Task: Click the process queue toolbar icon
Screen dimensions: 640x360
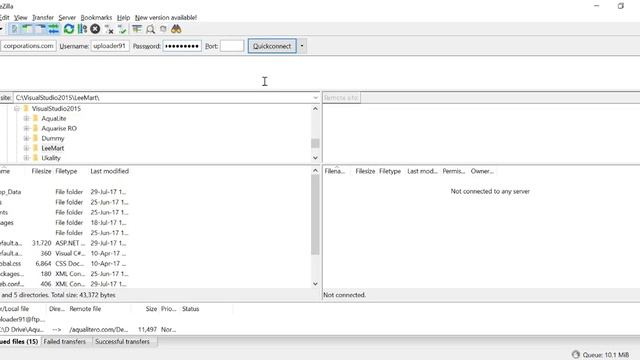Action: point(82,29)
